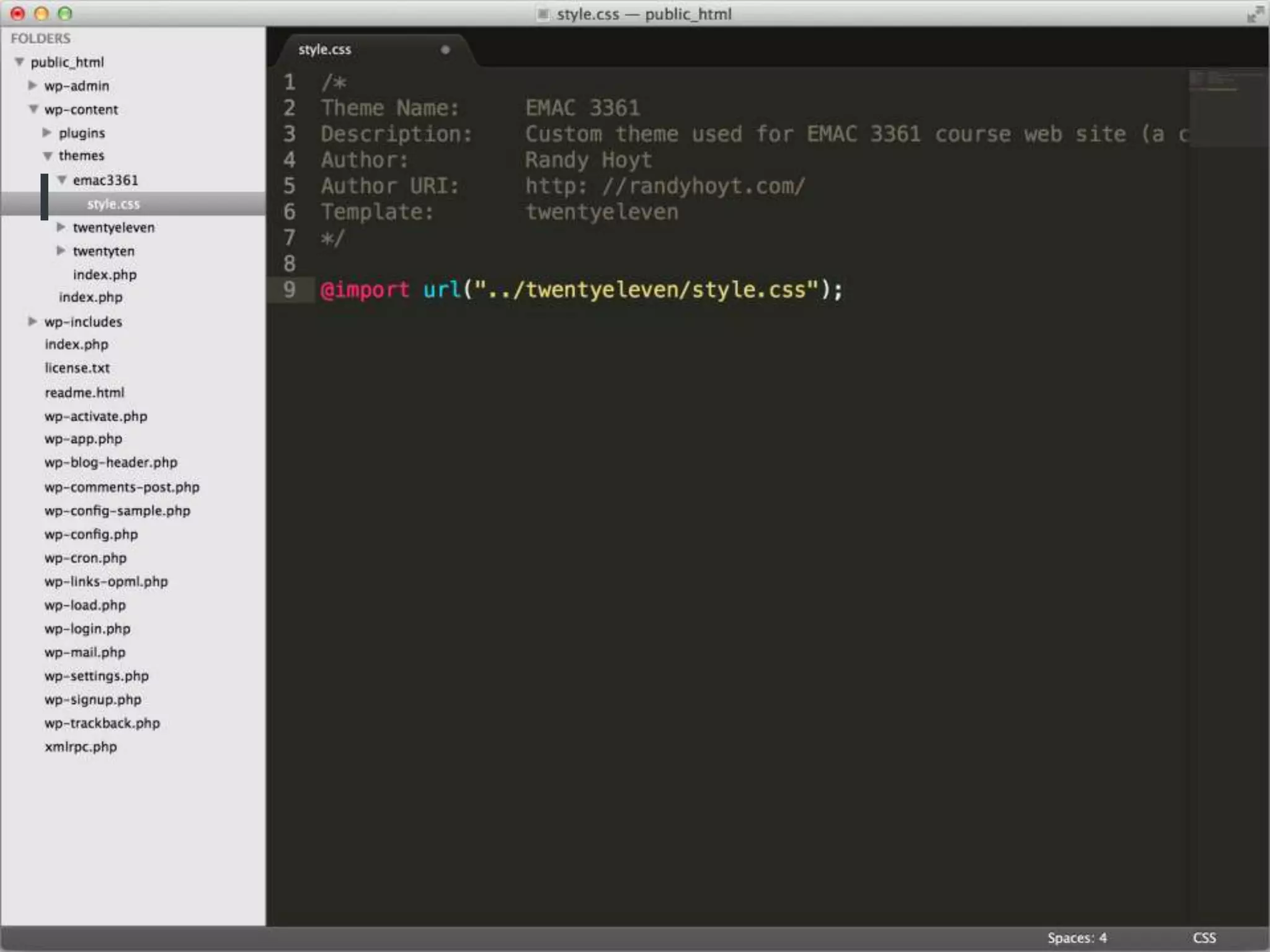Click the unsaved dot on style.css tab

tap(445, 50)
